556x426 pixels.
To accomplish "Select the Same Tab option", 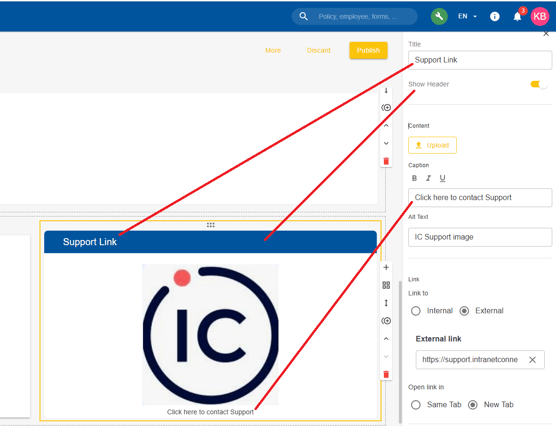I will point(416,405).
